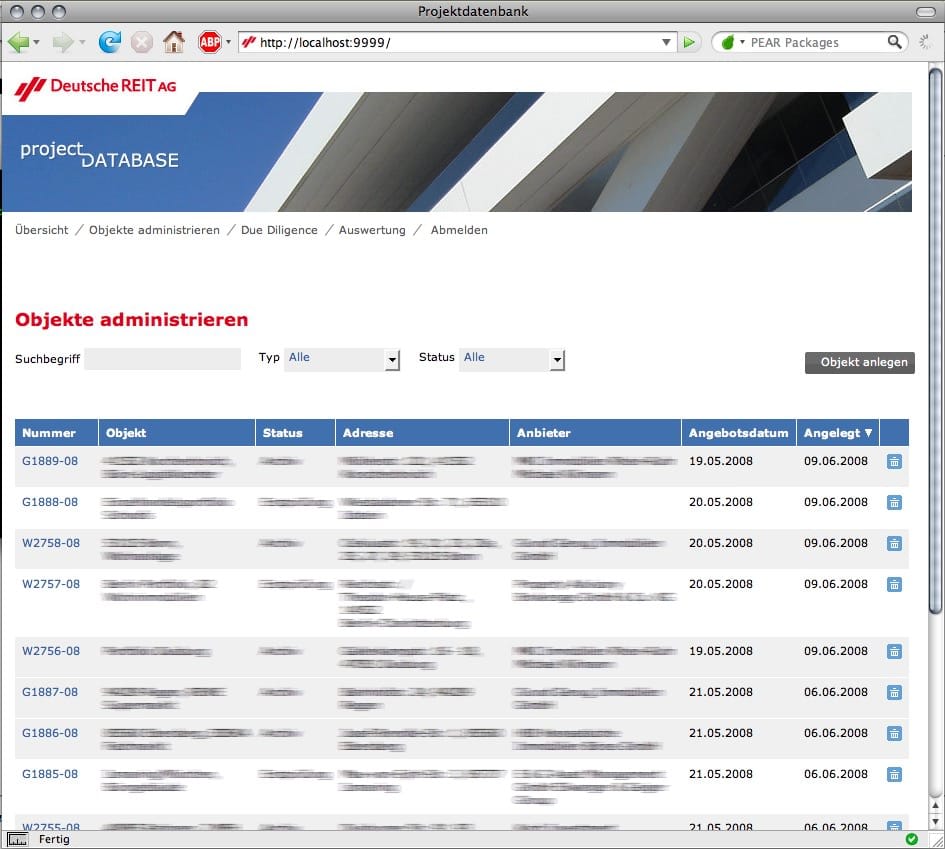Click the ruler icon left of Fertig
Screen dimensions: 945x849
[17, 839]
